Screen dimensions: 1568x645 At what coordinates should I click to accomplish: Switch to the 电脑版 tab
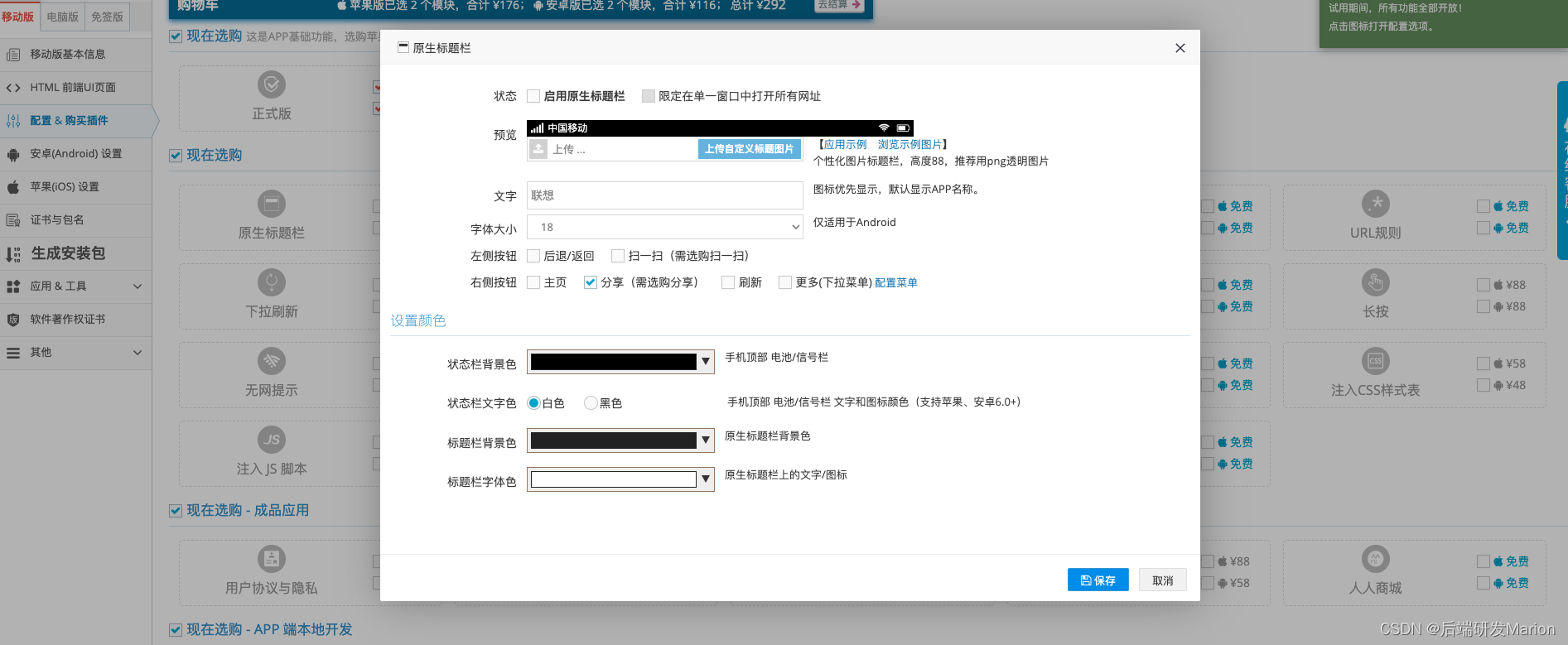click(x=63, y=17)
